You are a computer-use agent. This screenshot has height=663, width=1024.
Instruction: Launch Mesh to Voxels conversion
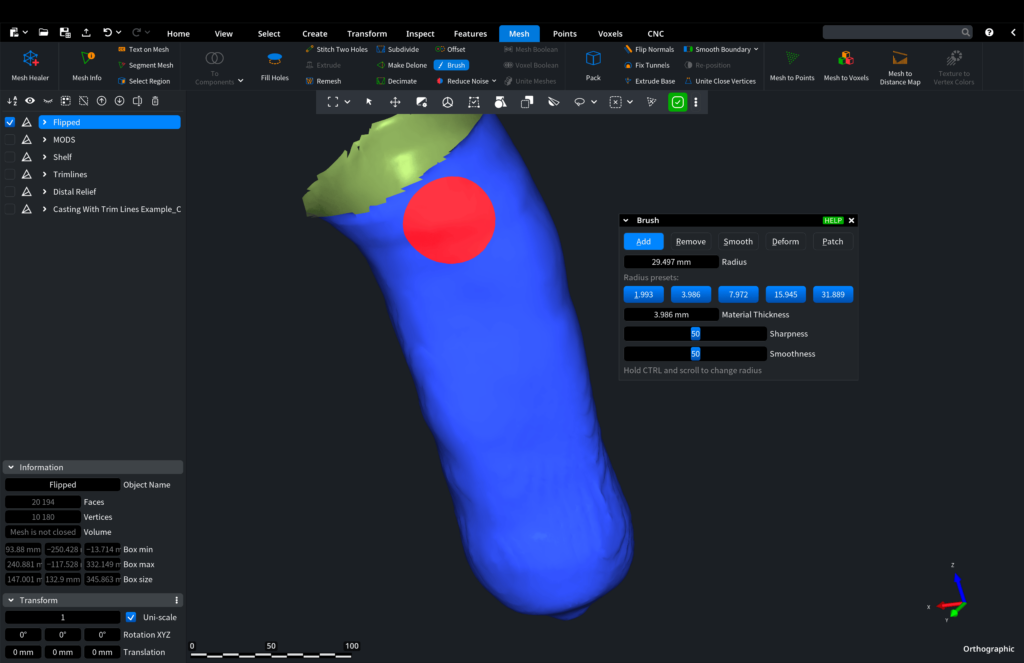click(846, 64)
